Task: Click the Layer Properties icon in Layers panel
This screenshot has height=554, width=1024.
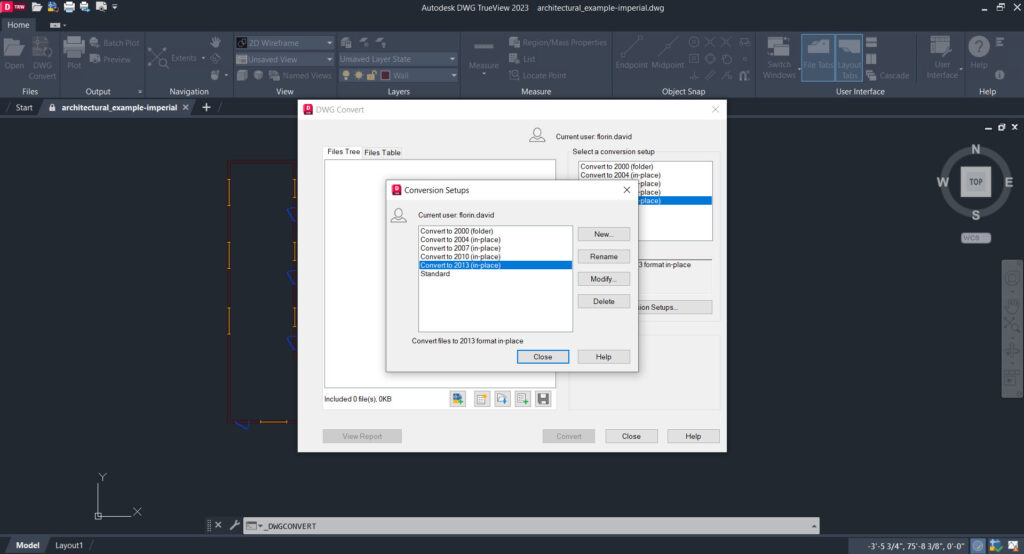Action: [x=346, y=42]
